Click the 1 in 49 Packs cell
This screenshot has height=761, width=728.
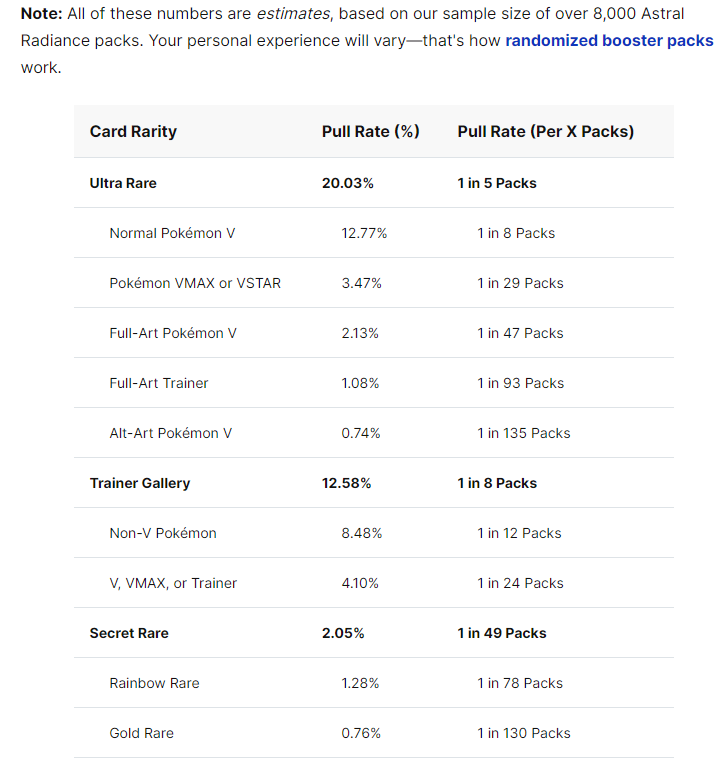[502, 633]
